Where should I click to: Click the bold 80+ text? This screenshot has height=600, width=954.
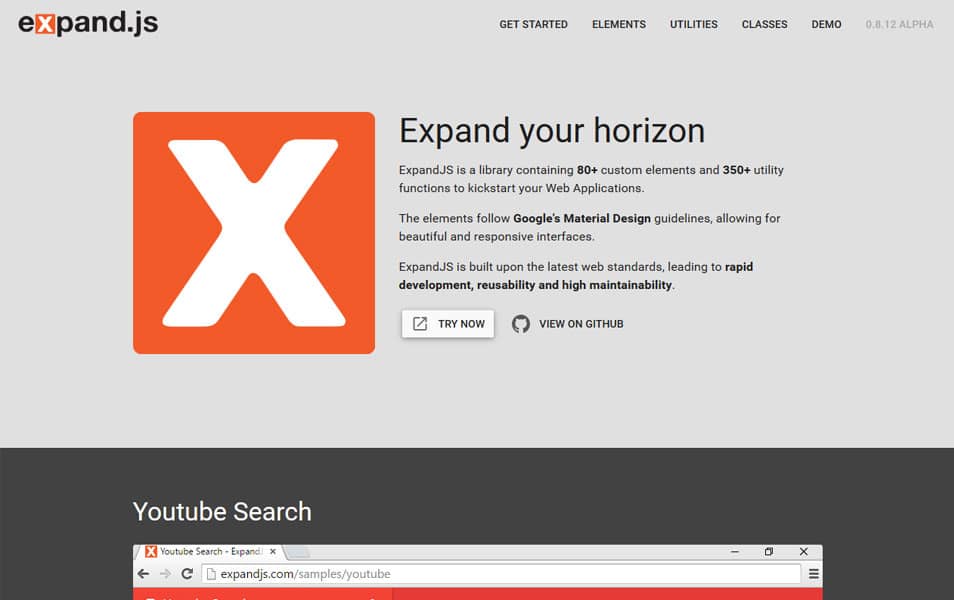[587, 170]
